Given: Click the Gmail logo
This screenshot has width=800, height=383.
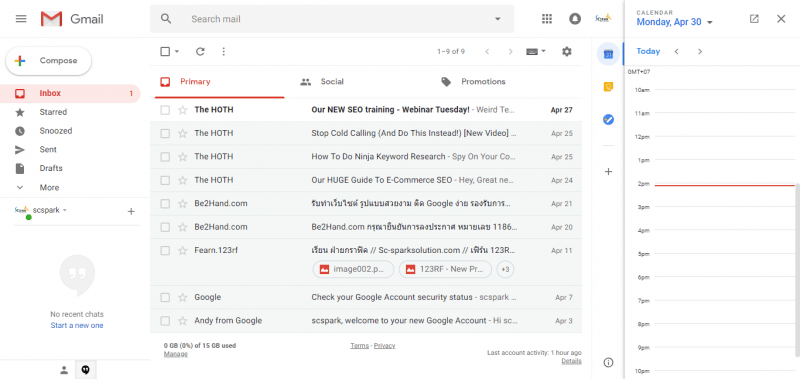Looking at the screenshot, I should 72,19.
